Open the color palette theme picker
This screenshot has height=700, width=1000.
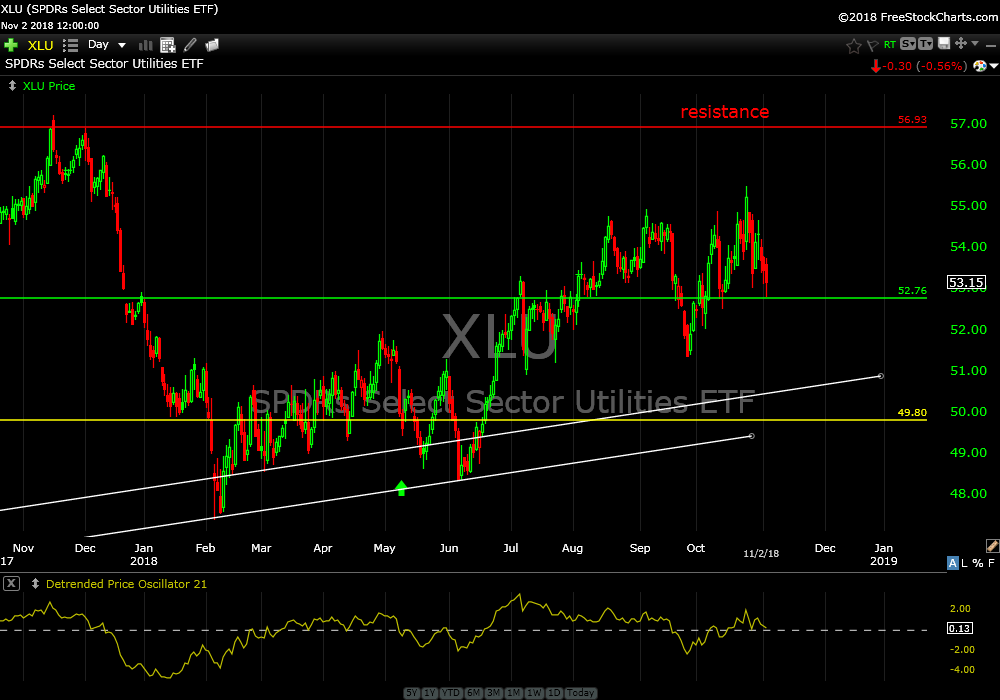point(981,66)
